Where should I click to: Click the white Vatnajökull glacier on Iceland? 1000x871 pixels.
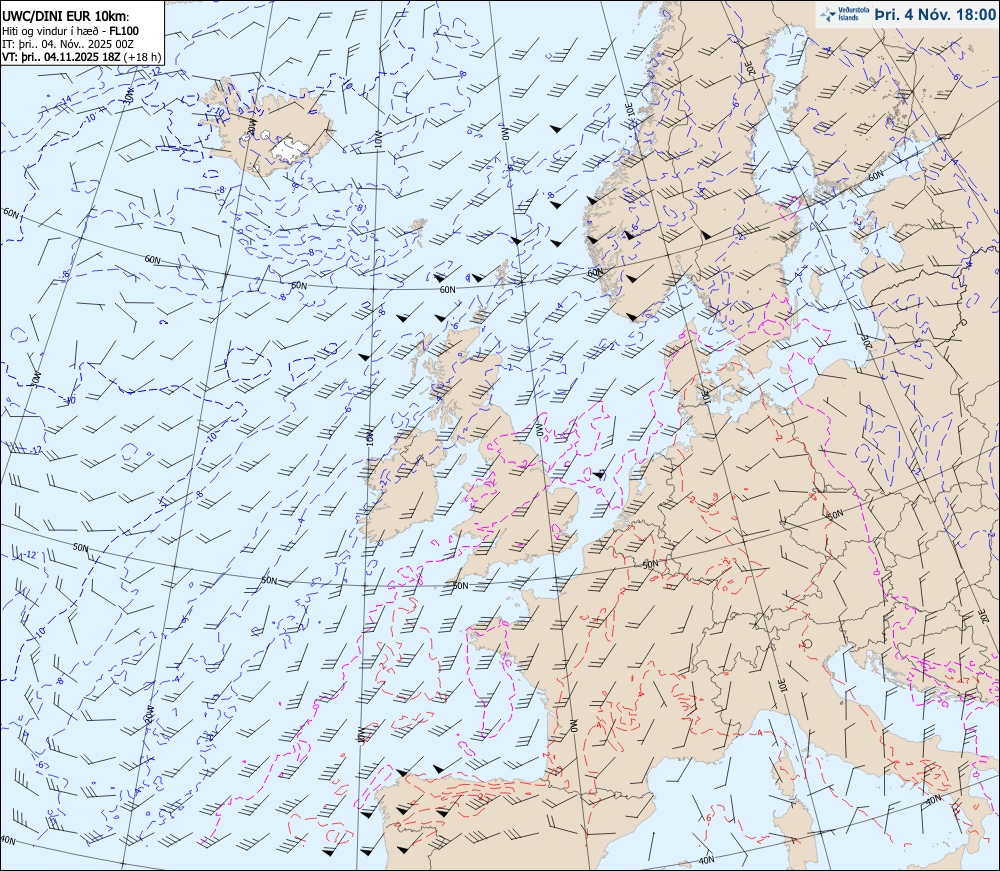point(290,149)
